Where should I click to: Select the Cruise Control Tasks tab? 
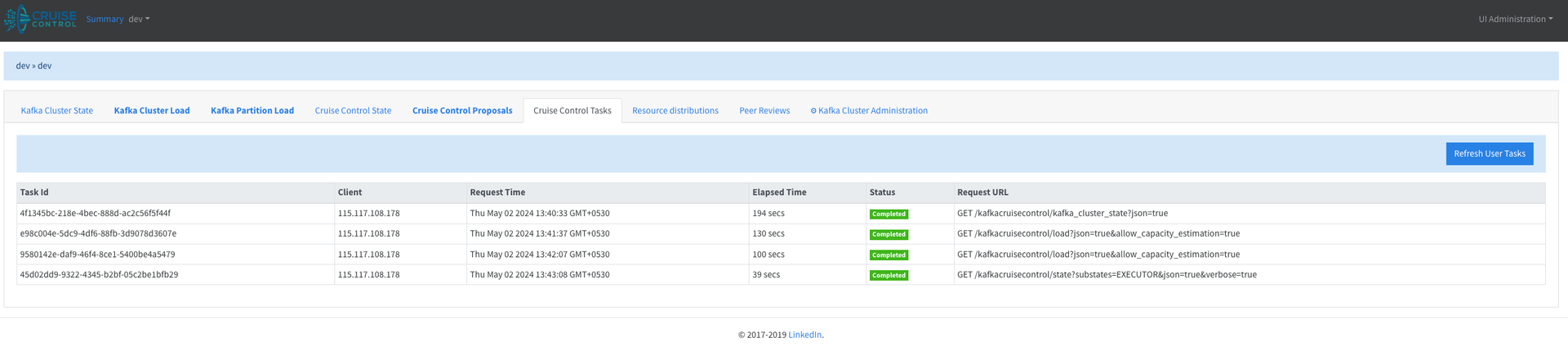[572, 111]
